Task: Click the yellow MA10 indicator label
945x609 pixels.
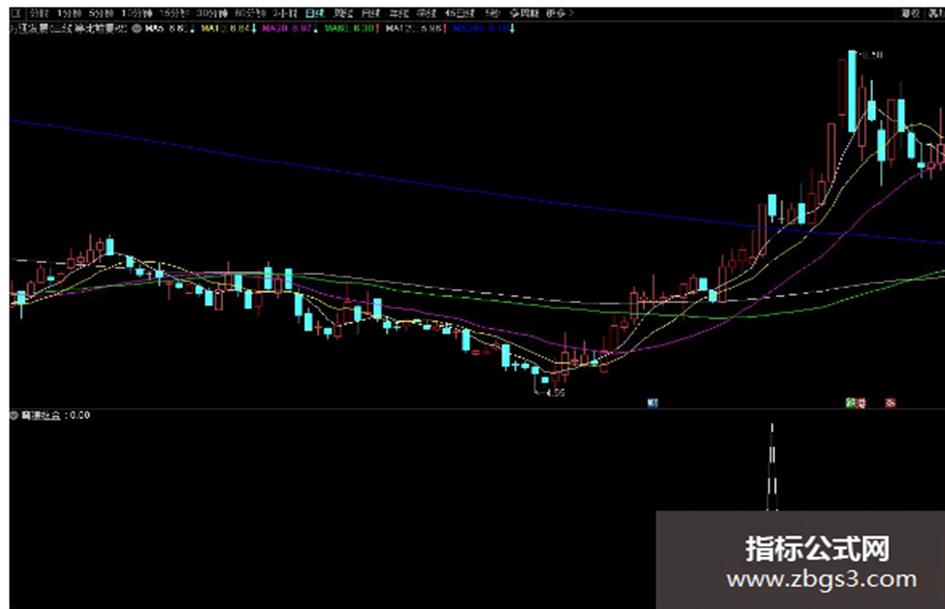Action: [x=228, y=28]
